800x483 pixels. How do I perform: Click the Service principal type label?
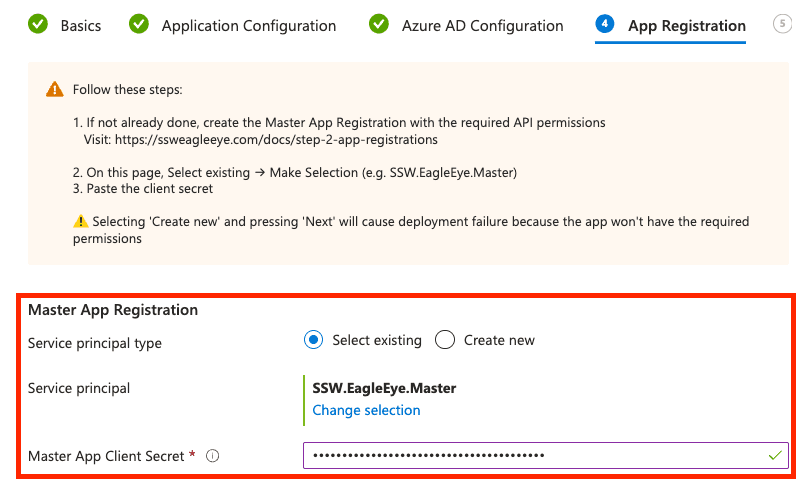click(x=94, y=343)
